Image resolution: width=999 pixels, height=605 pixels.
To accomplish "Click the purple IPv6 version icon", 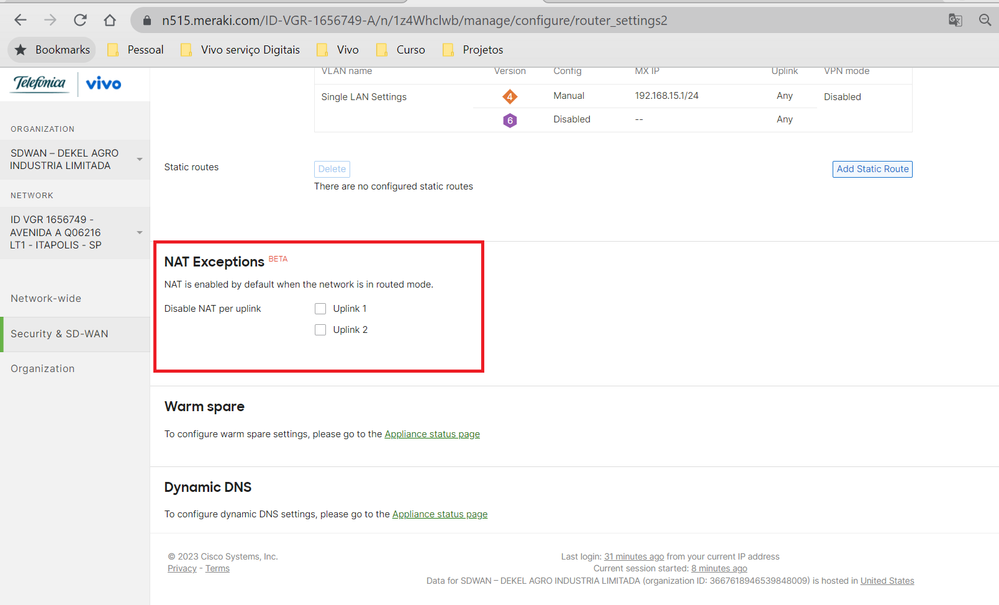I will 510,120.
